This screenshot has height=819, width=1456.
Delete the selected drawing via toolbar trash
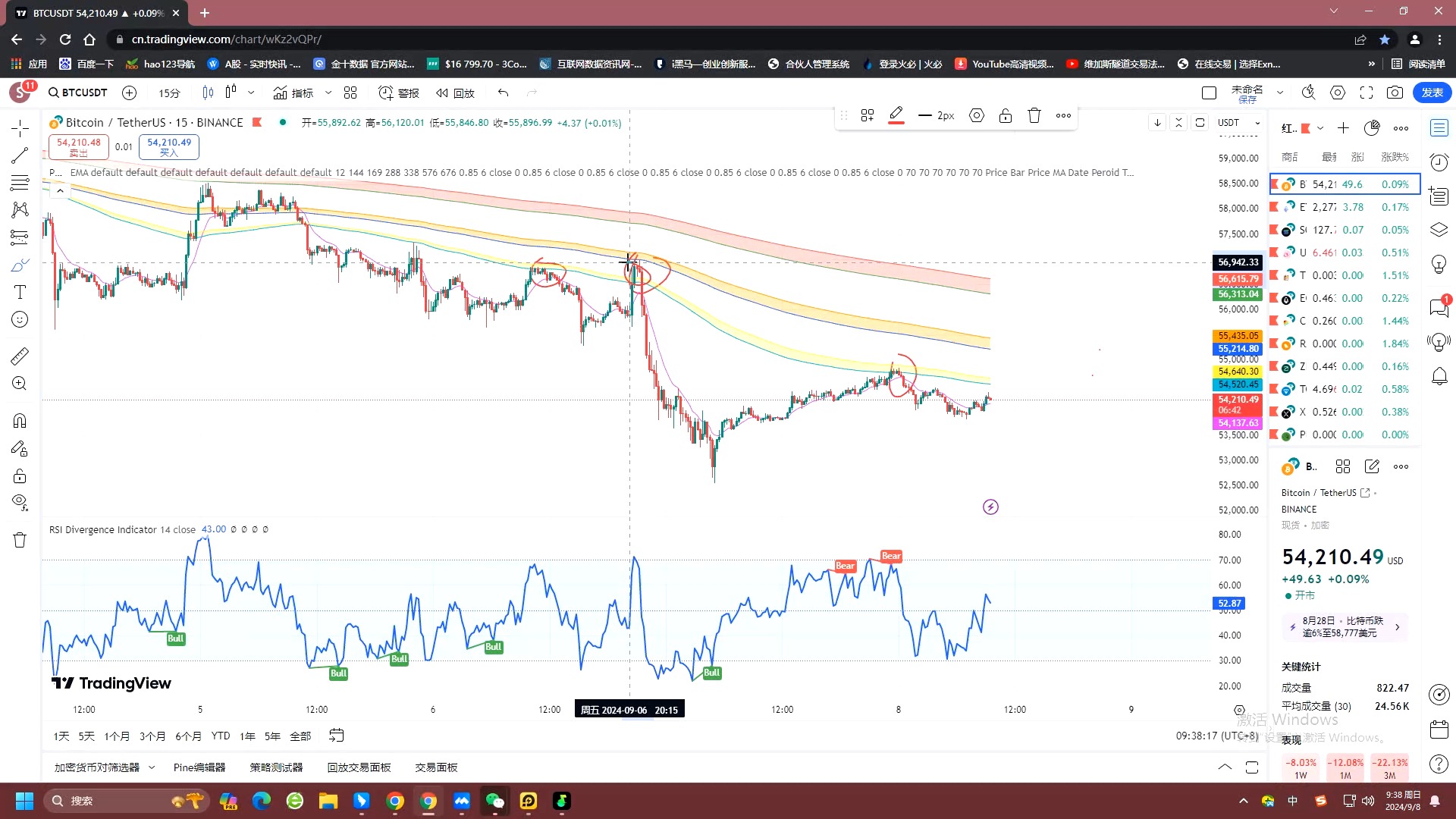point(1034,115)
